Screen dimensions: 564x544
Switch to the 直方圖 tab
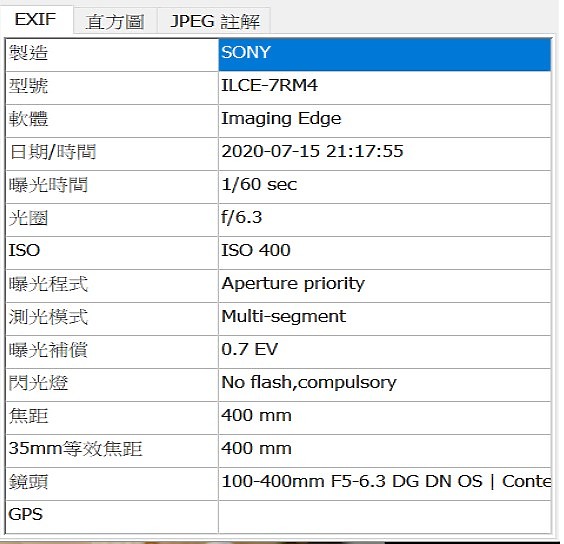click(x=115, y=21)
